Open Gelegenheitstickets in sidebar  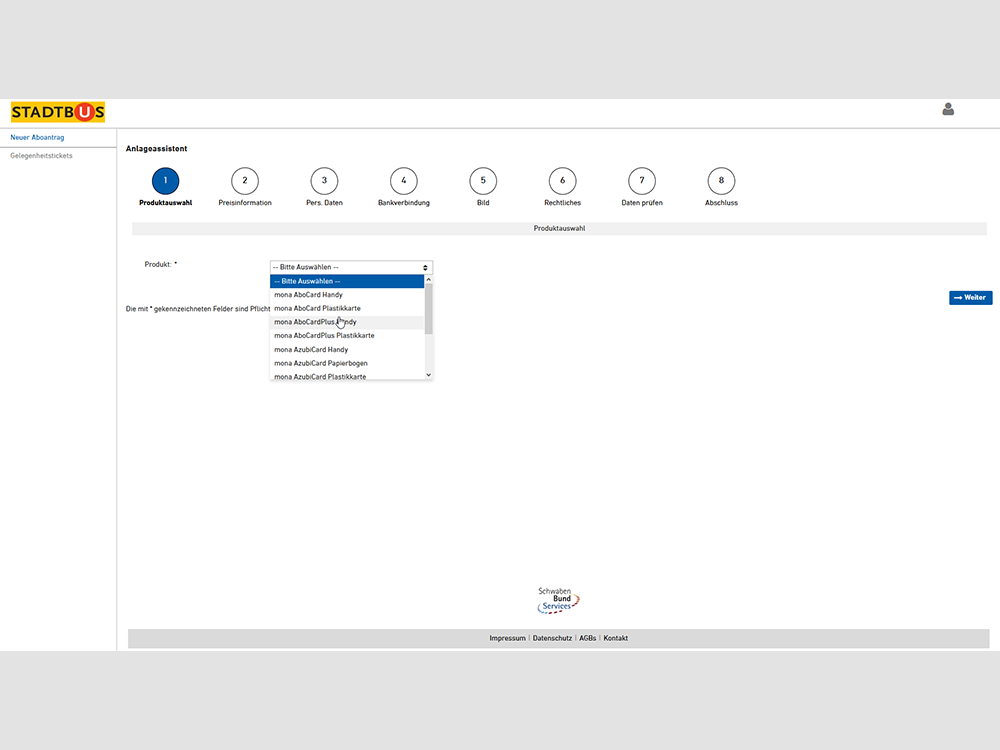click(41, 156)
